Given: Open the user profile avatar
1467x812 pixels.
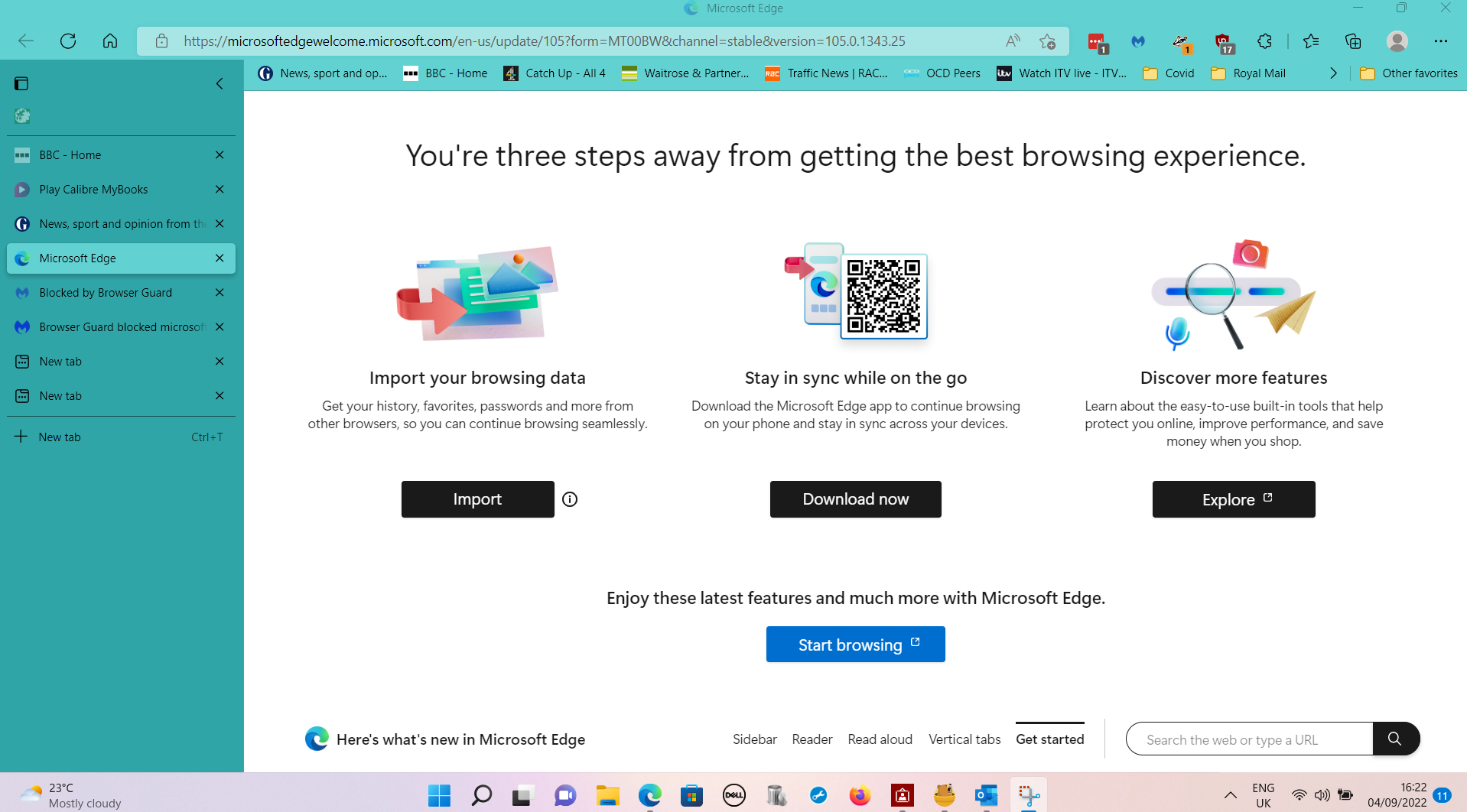Looking at the screenshot, I should [x=1397, y=41].
